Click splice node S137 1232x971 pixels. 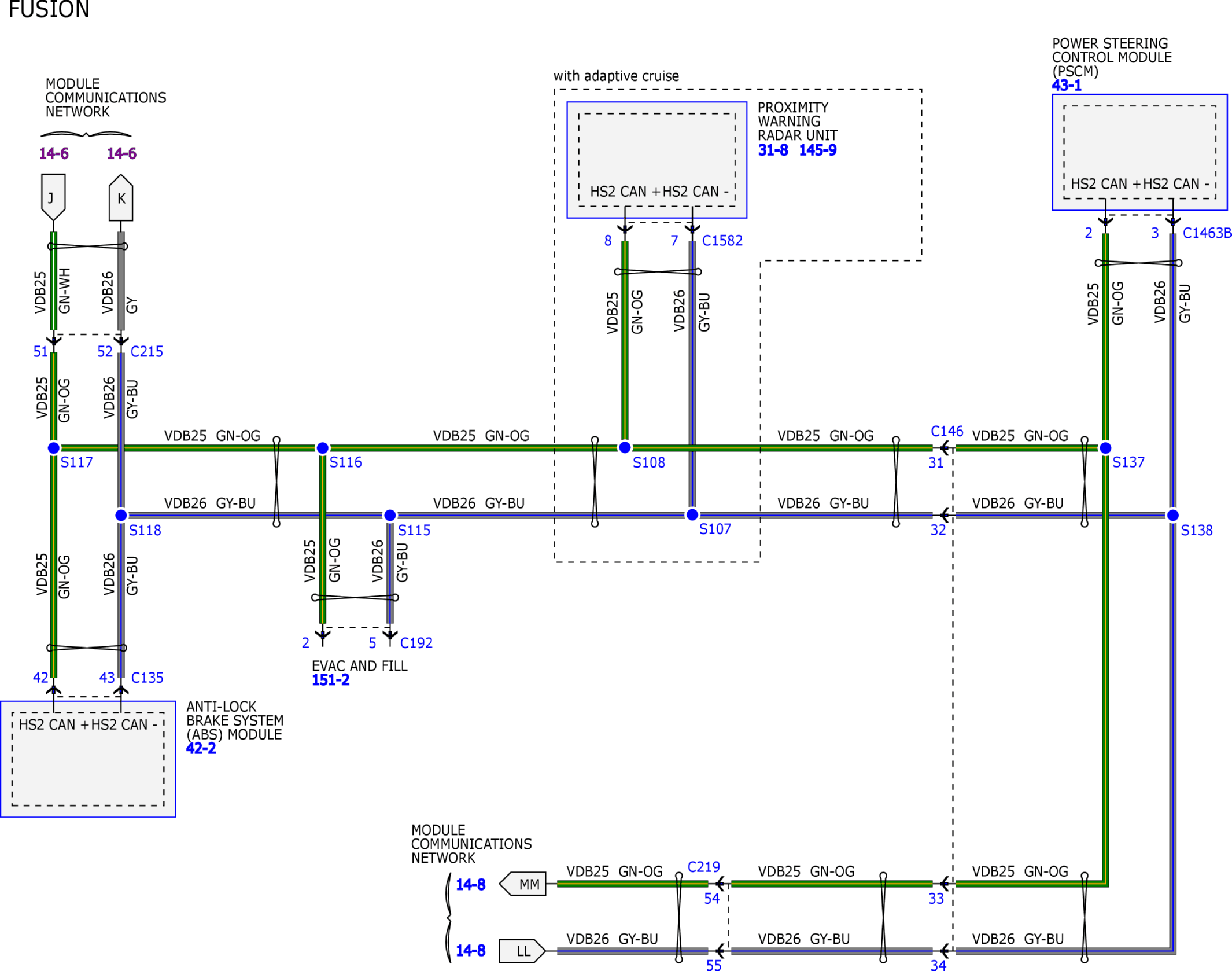(x=1105, y=447)
